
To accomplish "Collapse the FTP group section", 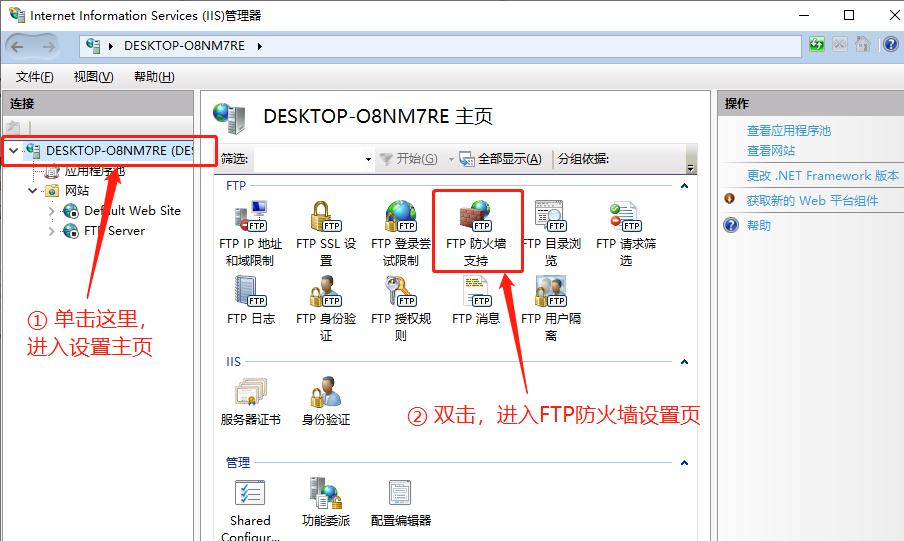I will (x=684, y=186).
